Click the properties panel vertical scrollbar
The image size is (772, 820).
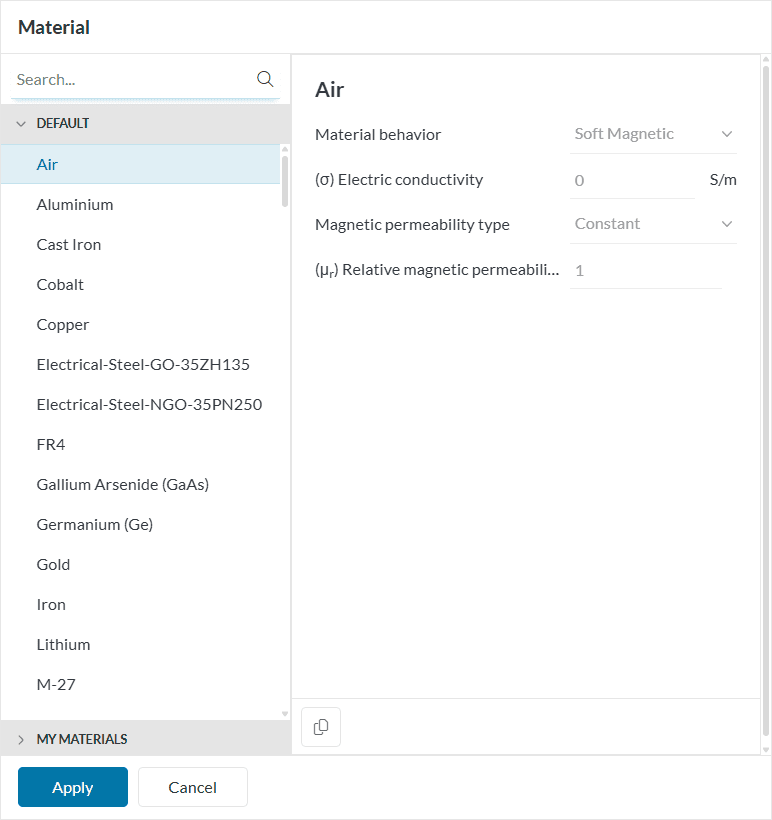766,400
